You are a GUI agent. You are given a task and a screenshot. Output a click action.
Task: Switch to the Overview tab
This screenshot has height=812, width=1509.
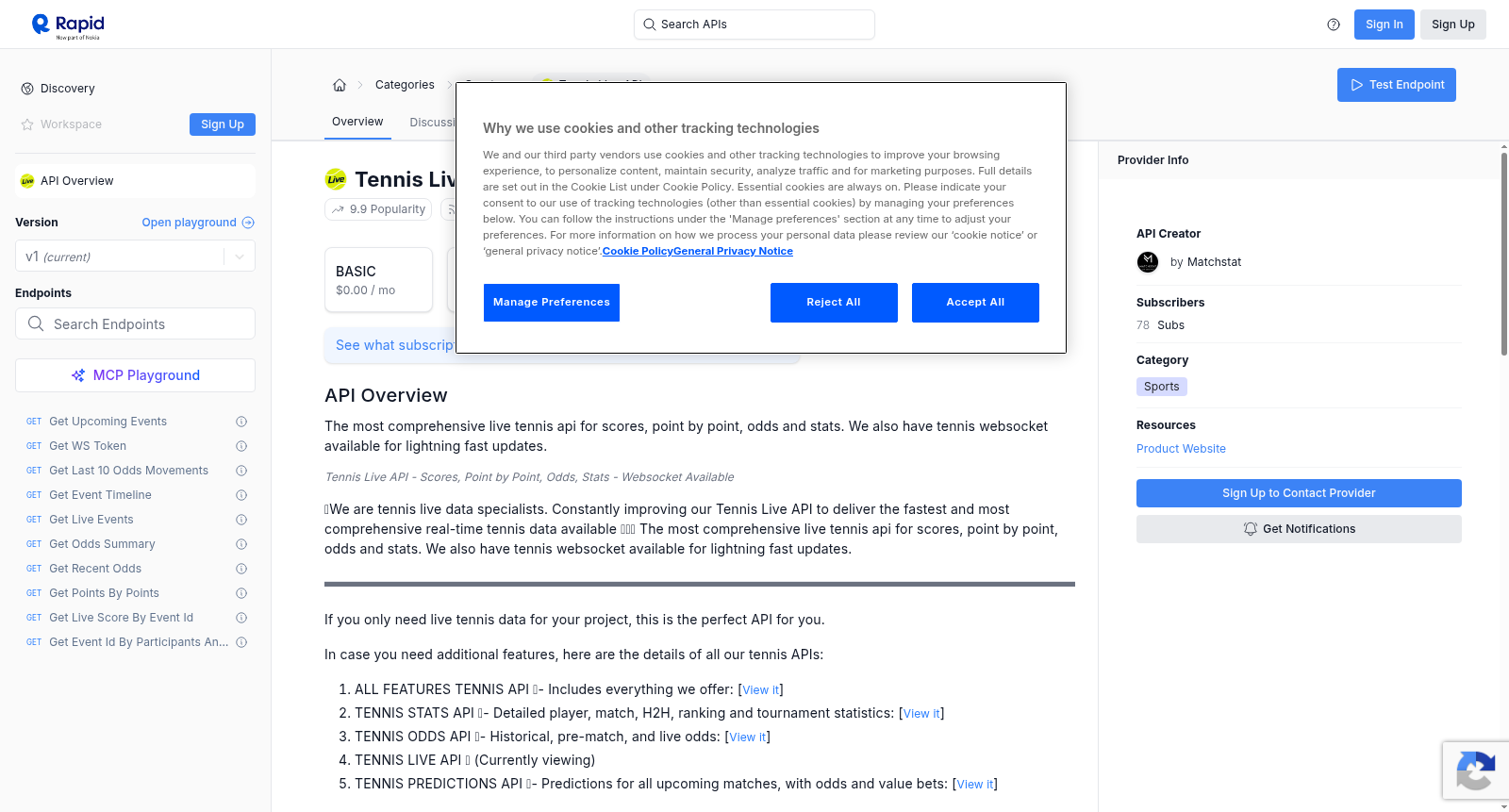click(x=357, y=122)
